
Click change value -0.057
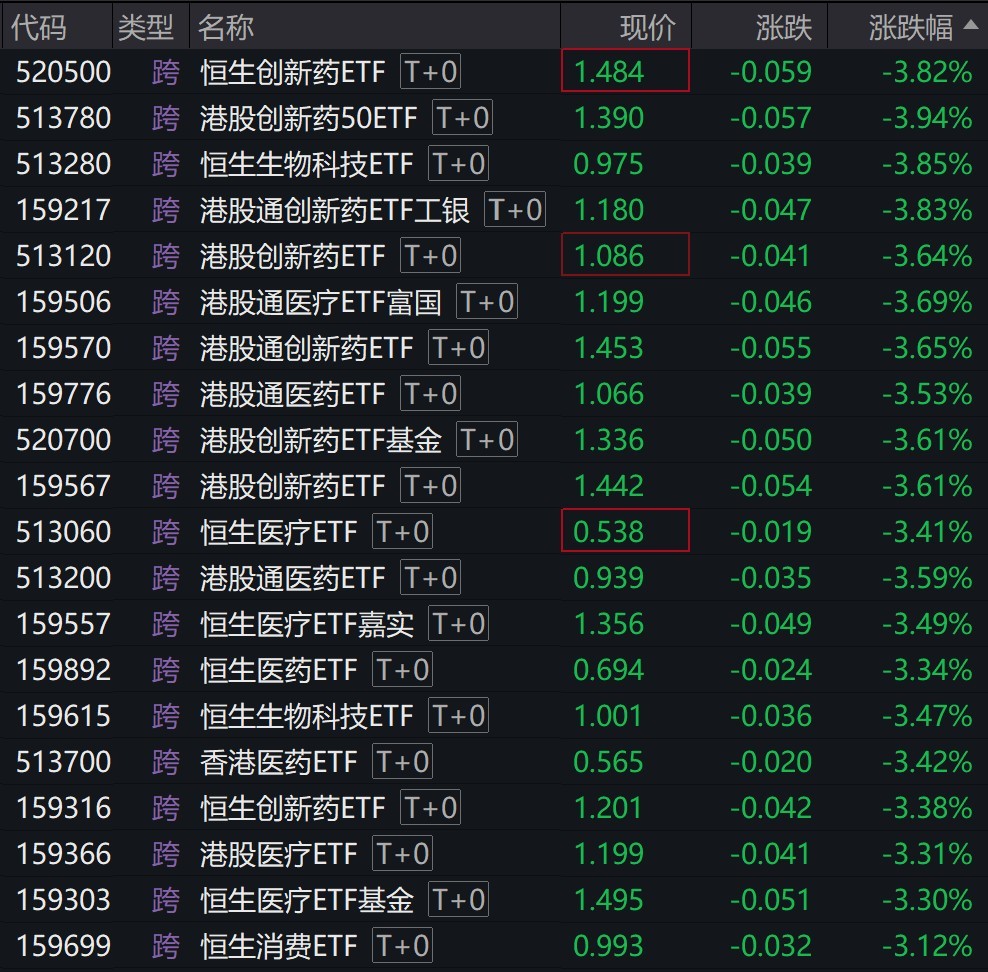click(771, 118)
